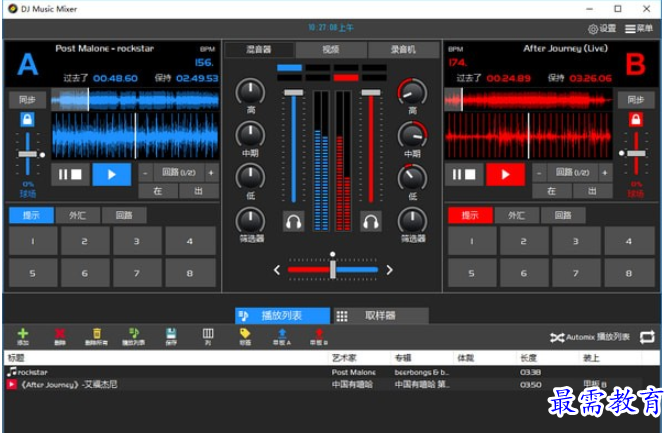Click deck B pitch slider handle
The width and height of the screenshot is (672, 433).
636,153
